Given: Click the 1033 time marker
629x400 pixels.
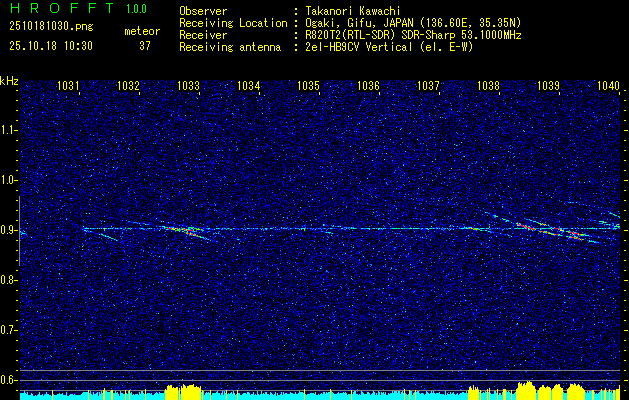Looking at the screenshot, I should (188, 85).
